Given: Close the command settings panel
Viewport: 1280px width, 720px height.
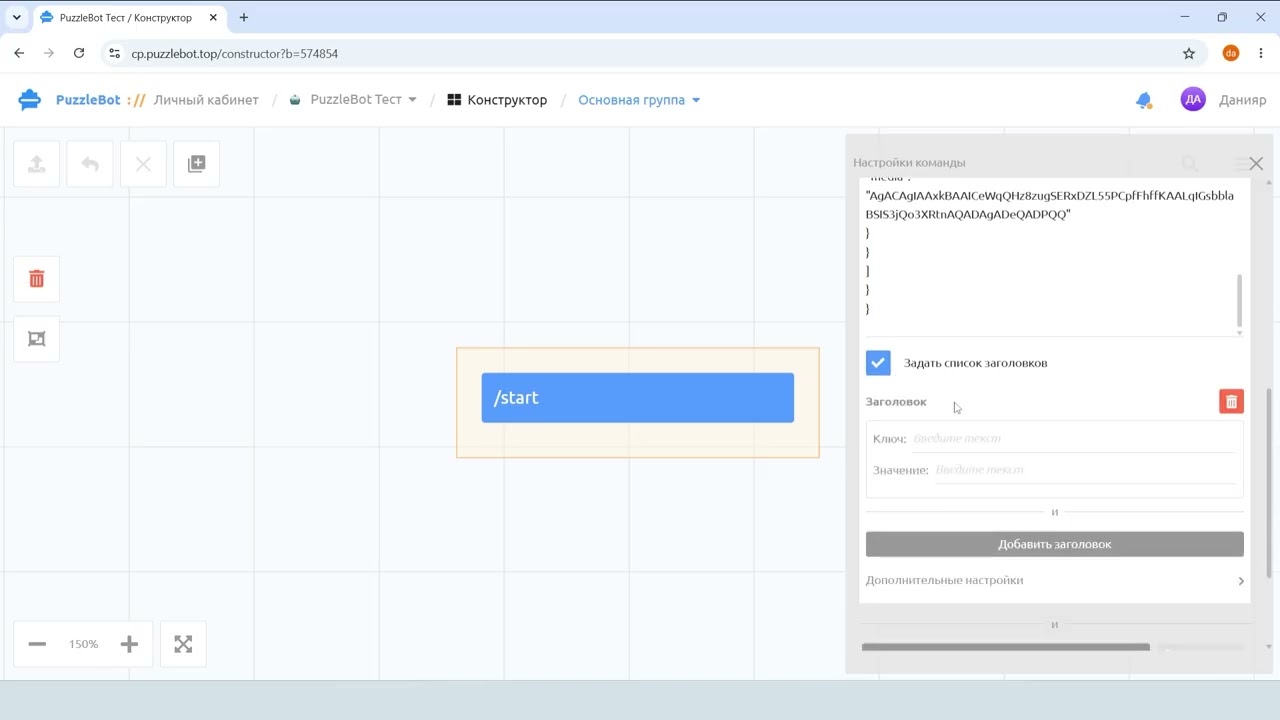Looking at the screenshot, I should (x=1256, y=163).
